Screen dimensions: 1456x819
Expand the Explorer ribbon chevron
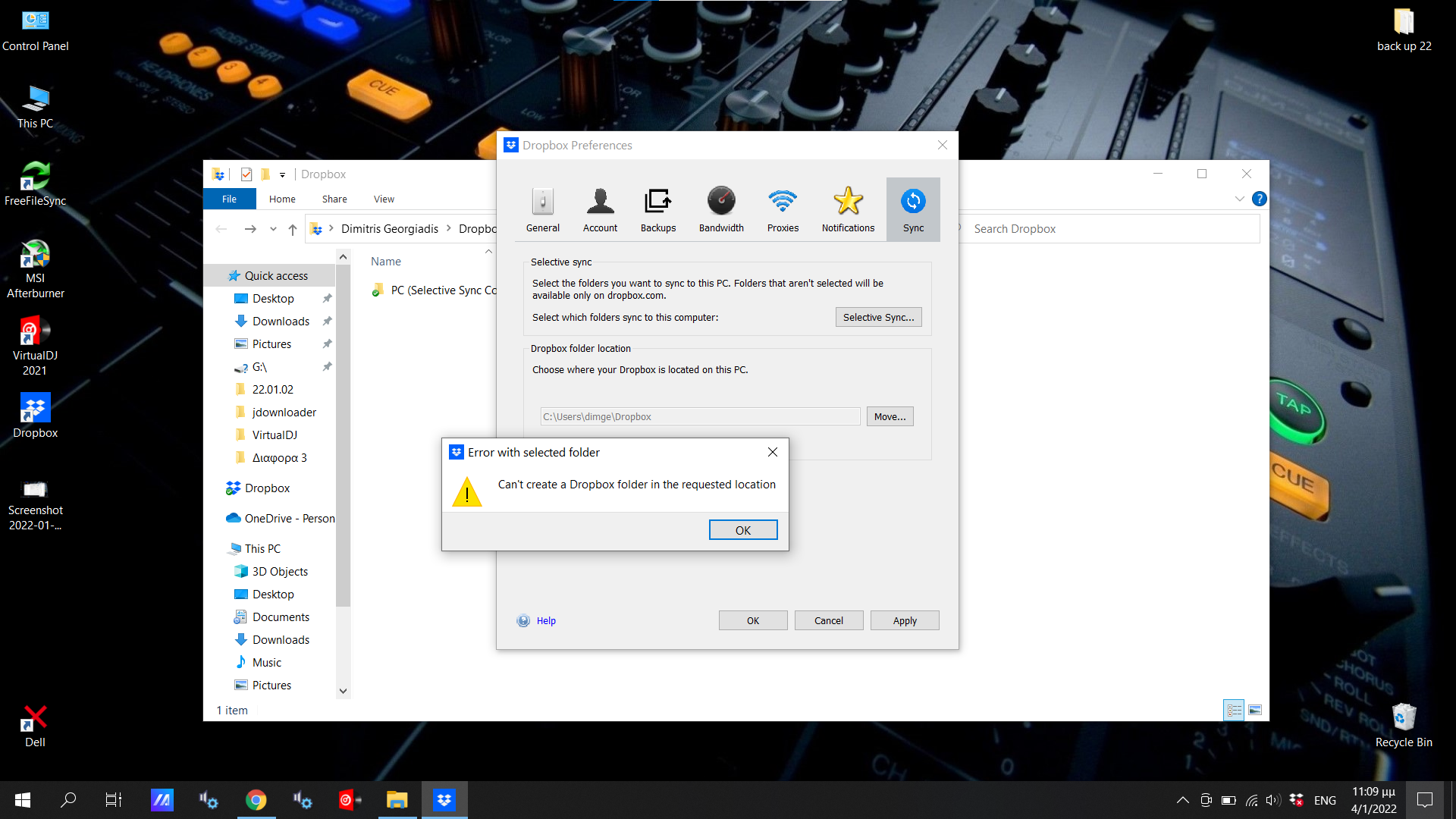[x=1239, y=199]
